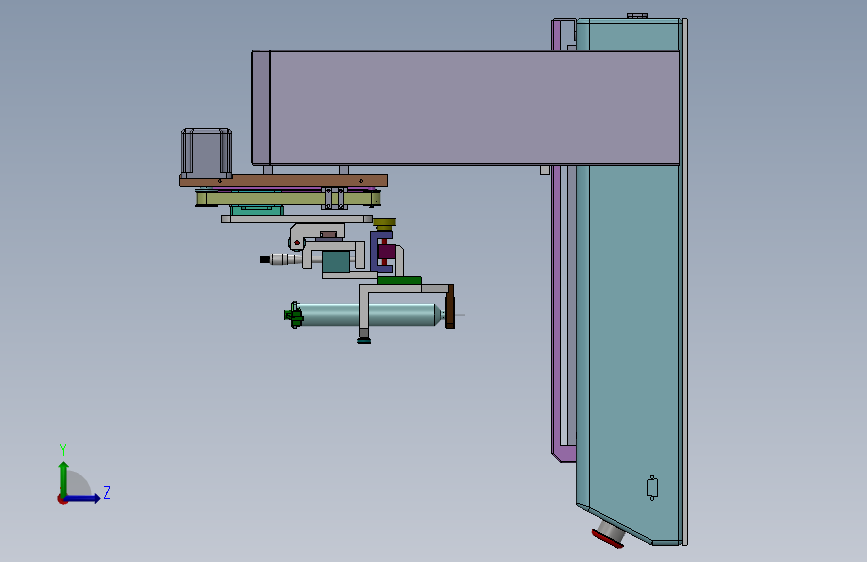Select the small cap on top of the column
867x562 pixels.
[x=638, y=15]
